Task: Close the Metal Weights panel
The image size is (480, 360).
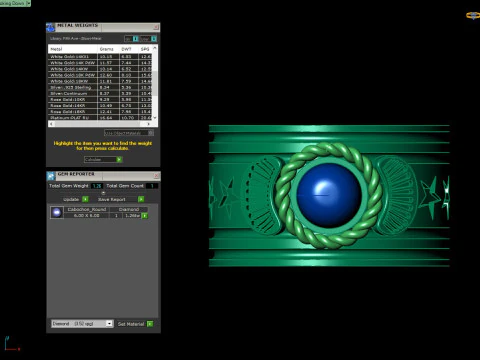Action: [x=156, y=27]
